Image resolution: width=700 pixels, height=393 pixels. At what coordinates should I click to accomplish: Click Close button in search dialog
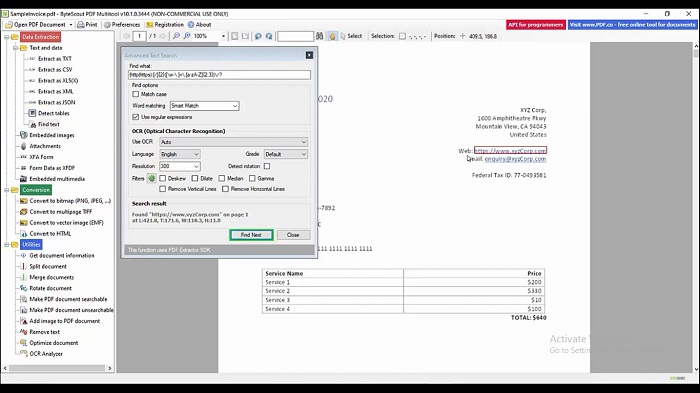[x=293, y=235]
